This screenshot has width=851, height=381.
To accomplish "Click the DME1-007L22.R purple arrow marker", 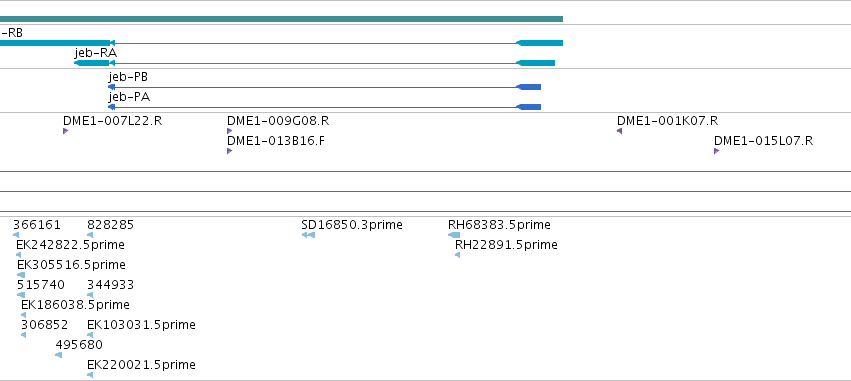I will coord(66,131).
